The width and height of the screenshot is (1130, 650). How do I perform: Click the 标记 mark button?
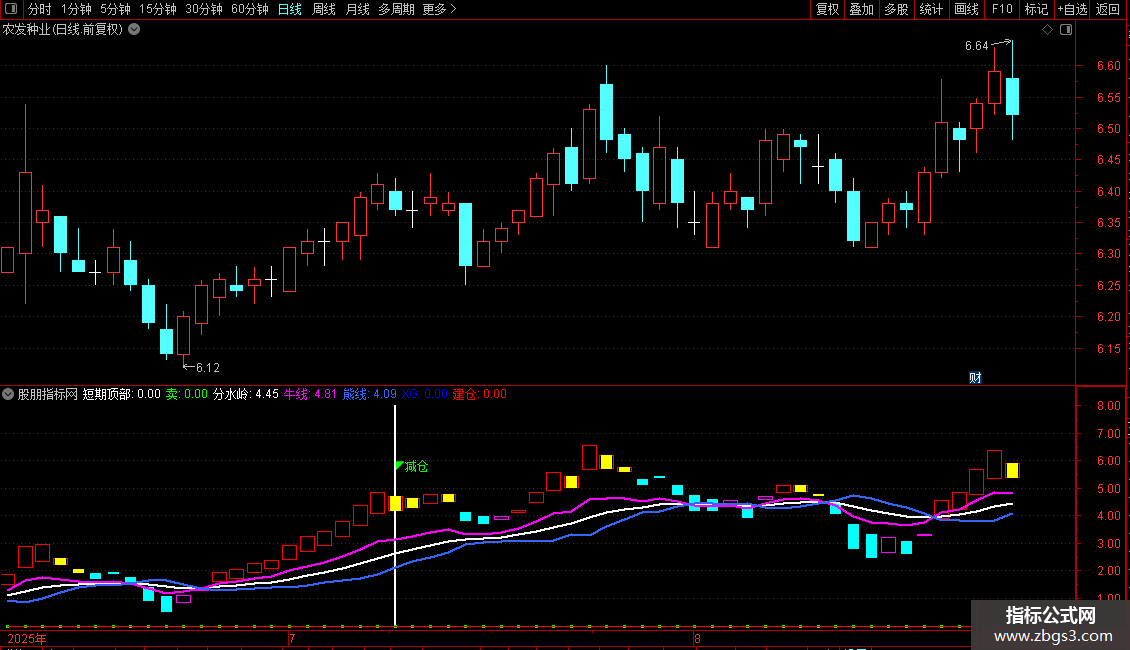1036,9
